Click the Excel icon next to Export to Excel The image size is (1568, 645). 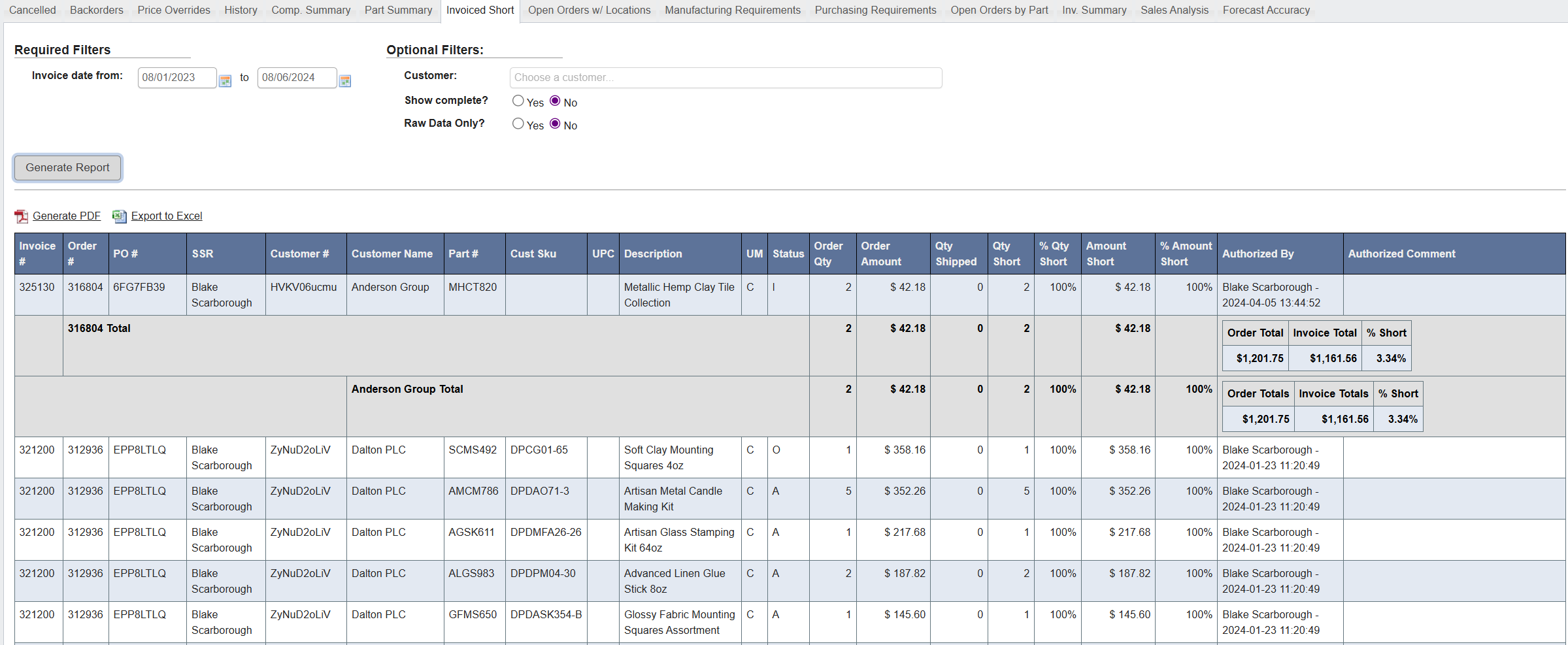click(x=119, y=216)
